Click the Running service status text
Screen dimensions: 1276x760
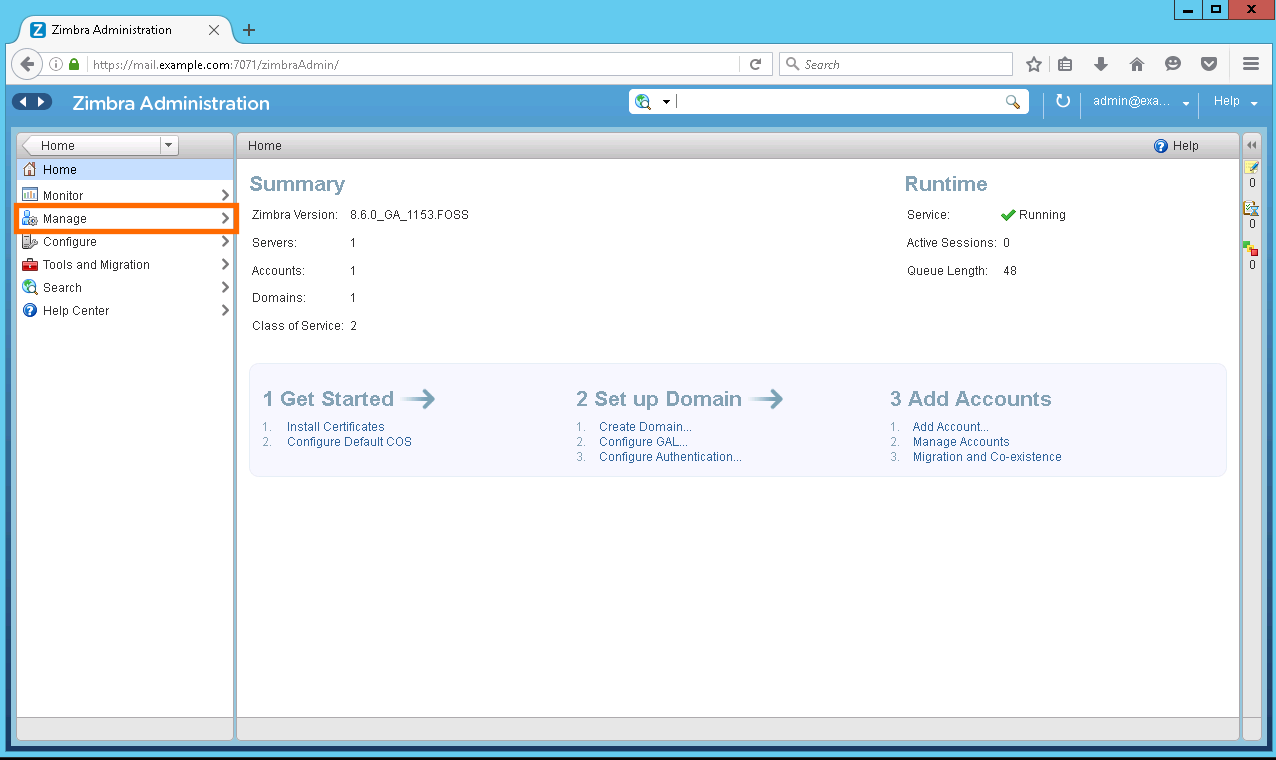(x=1042, y=215)
